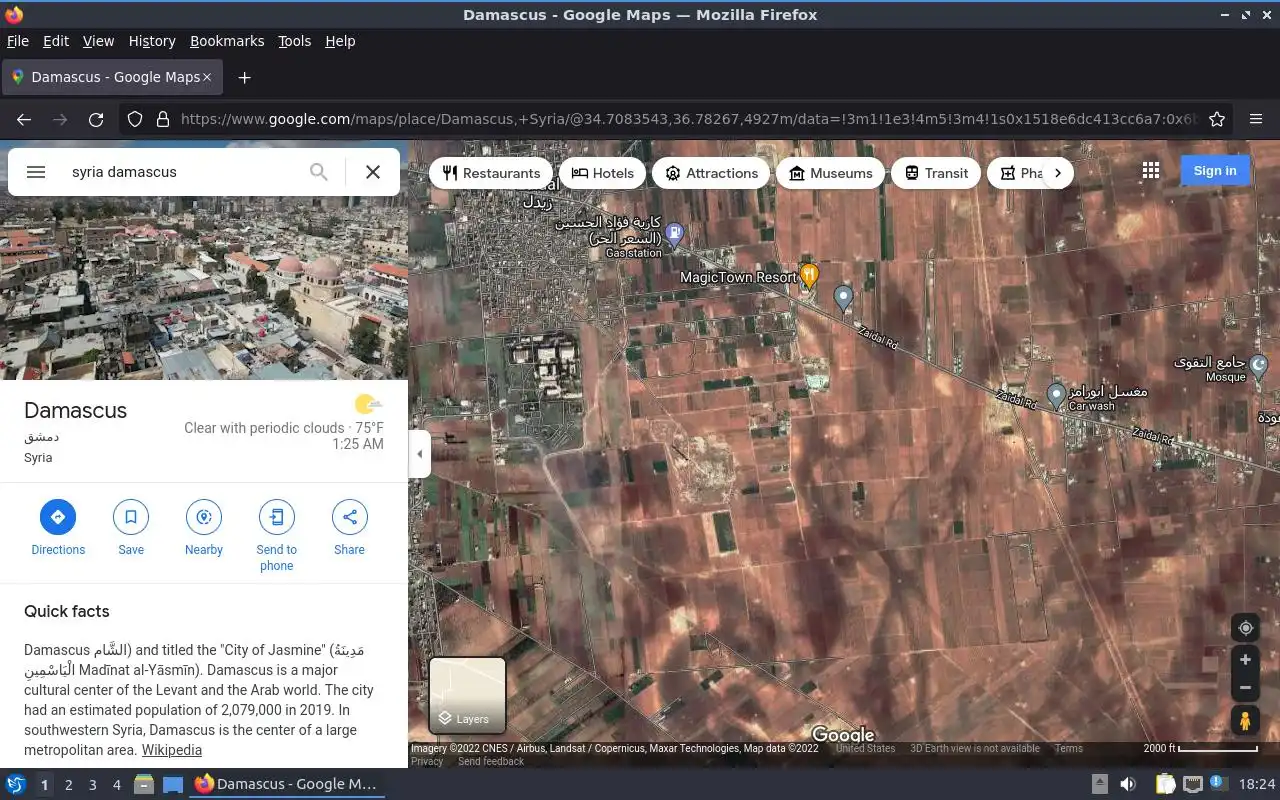Close the Damascus Google Maps tab
The image size is (1280, 800).
(x=207, y=77)
